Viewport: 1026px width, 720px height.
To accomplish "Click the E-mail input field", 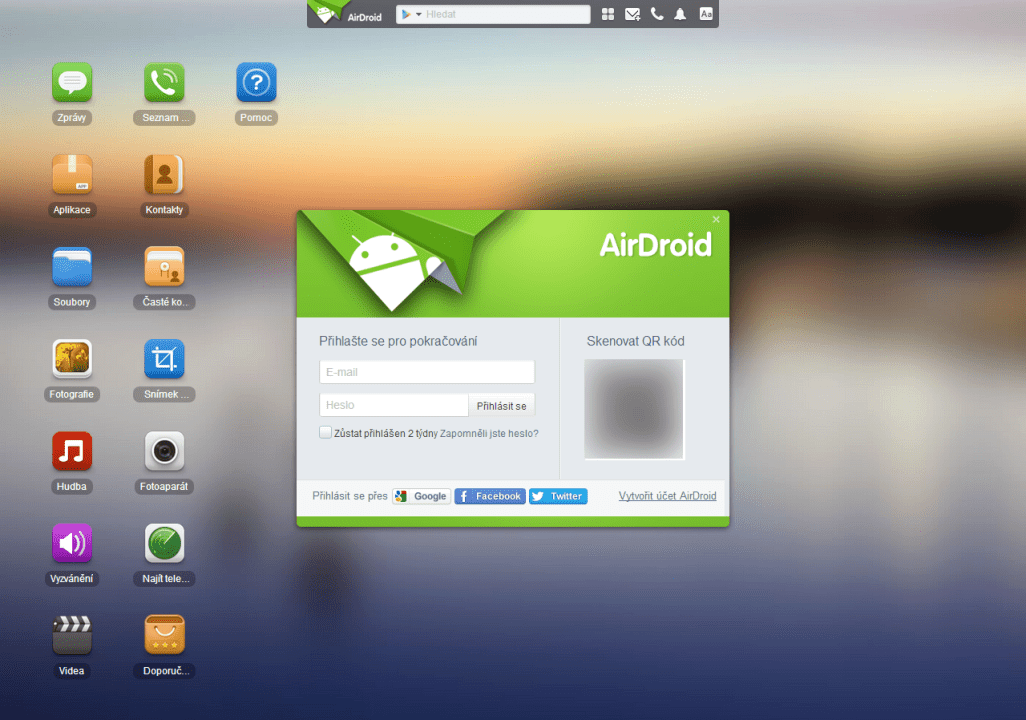I will tap(427, 372).
